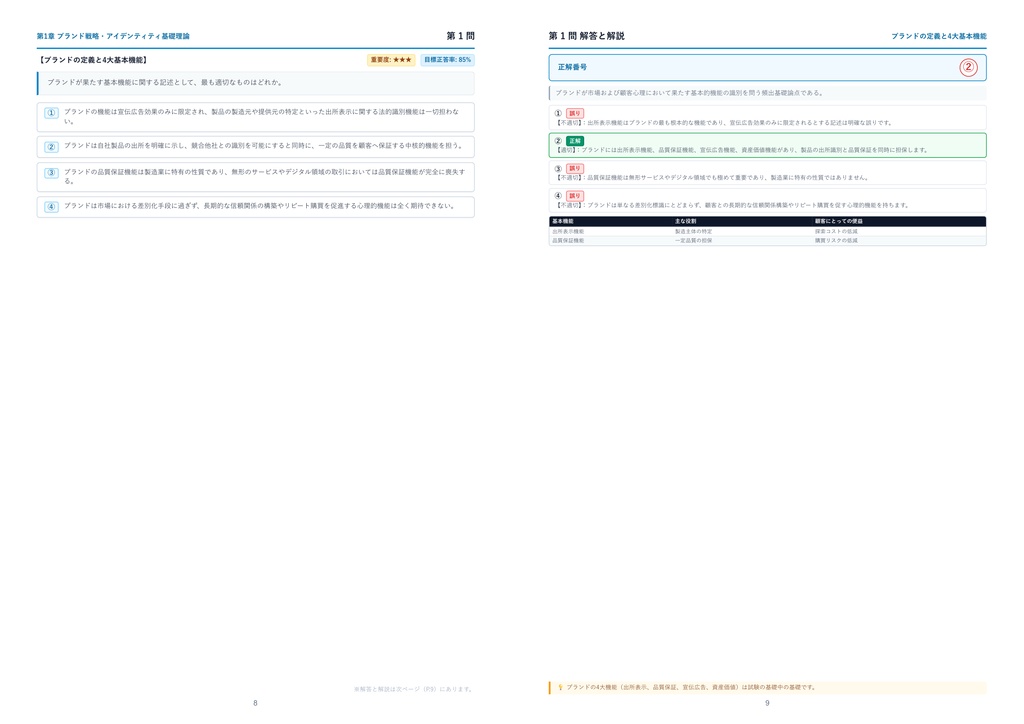Screen dimensions: 1024x724
Task: Click the red 誤り badge on explanation ①
Action: 575,114
